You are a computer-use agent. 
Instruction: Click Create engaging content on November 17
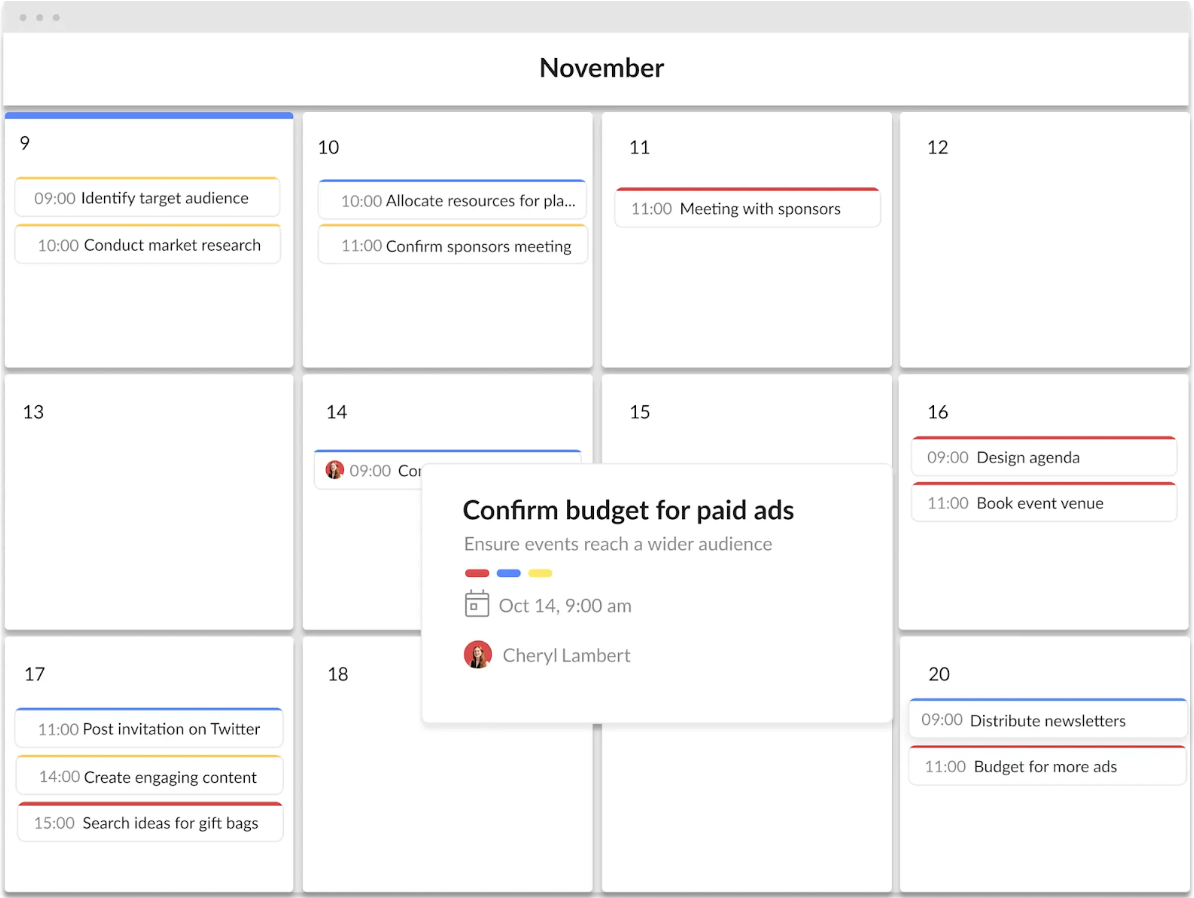tap(148, 776)
